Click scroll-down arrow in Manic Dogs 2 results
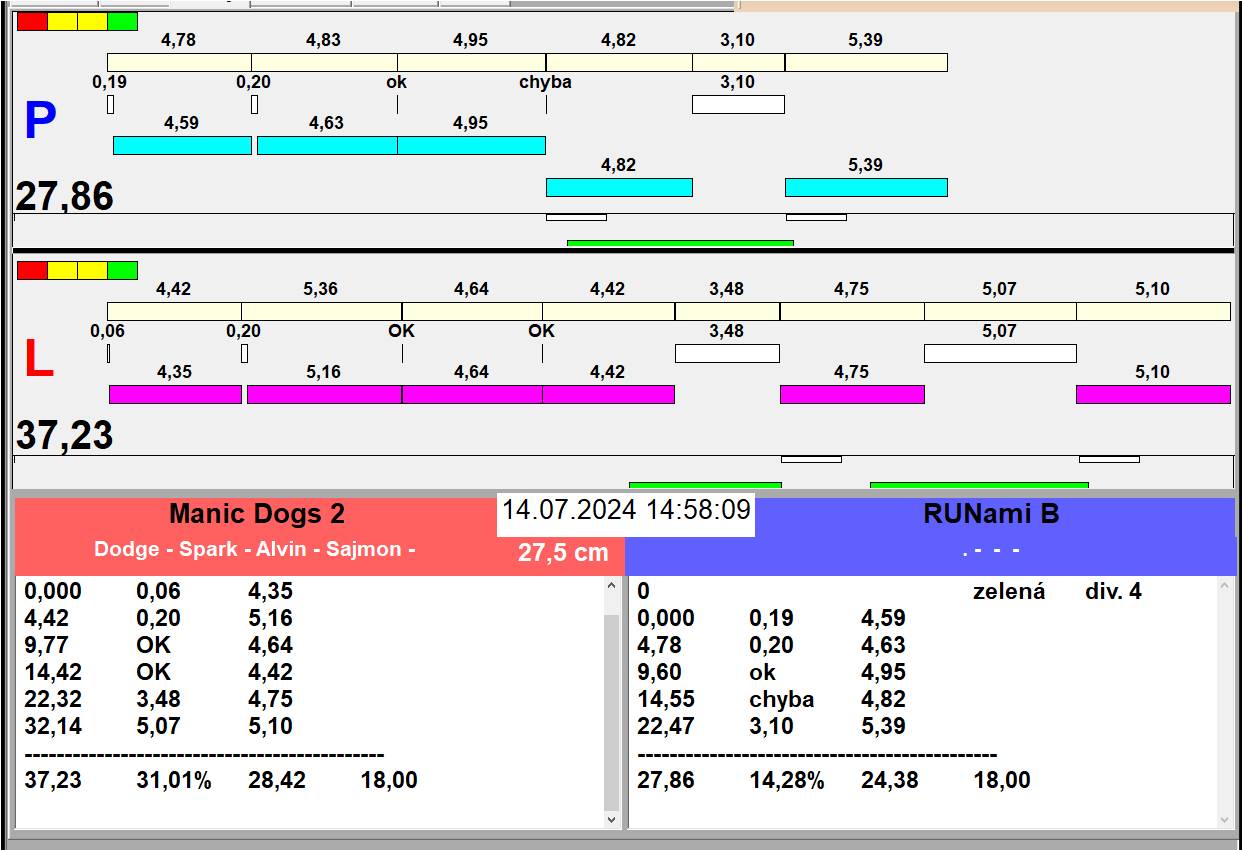Screen dimensions: 1242x850 click(x=612, y=819)
